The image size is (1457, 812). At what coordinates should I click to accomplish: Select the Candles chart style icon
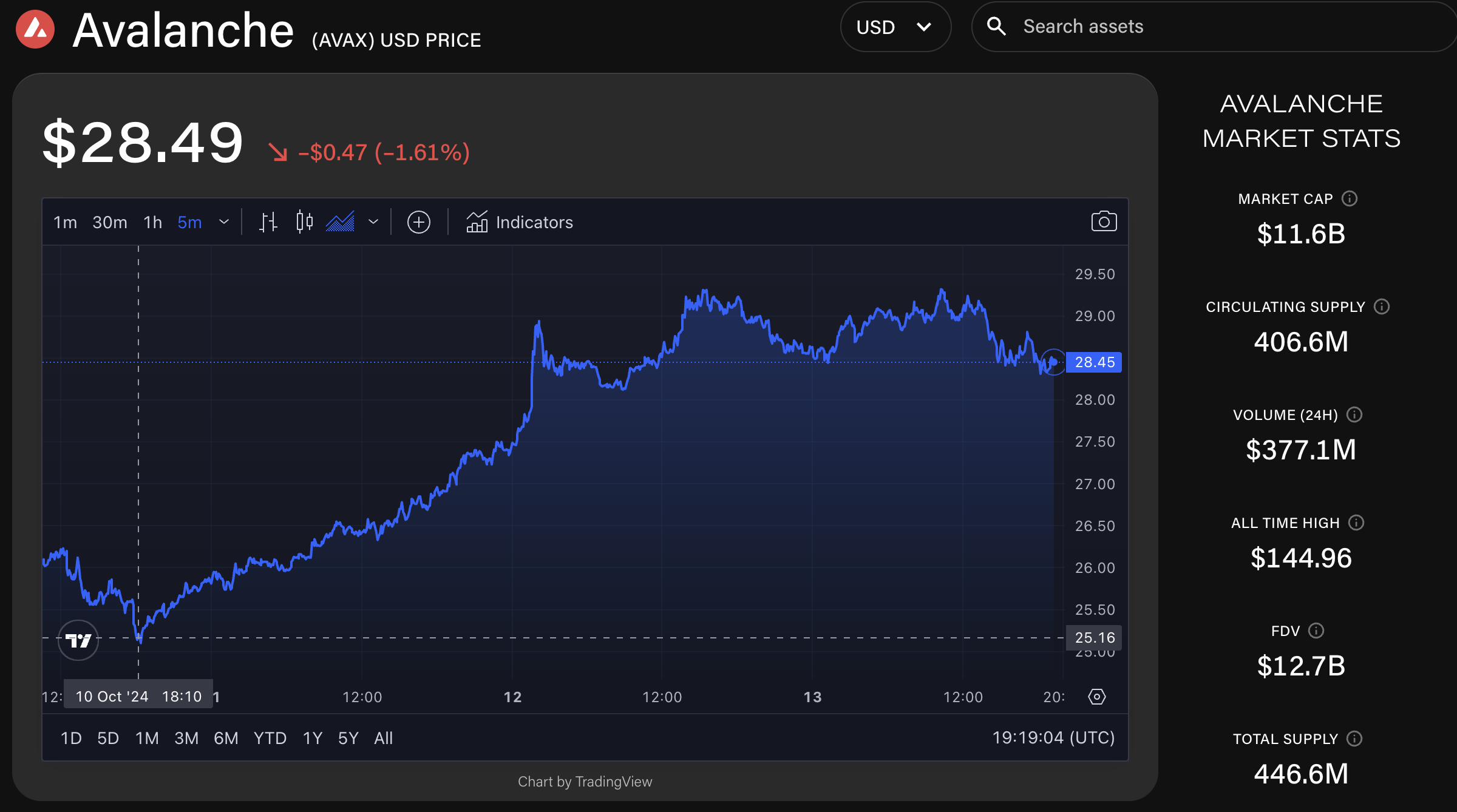pos(304,222)
